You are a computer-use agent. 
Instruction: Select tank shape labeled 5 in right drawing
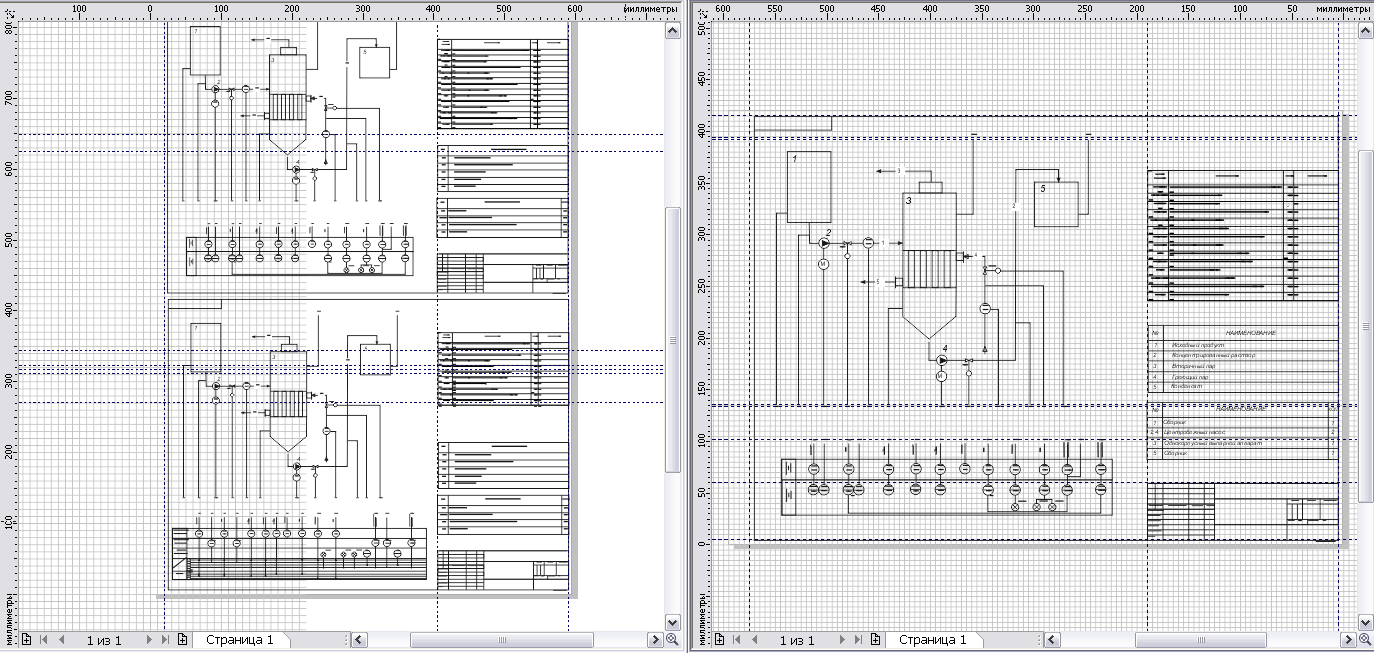1056,204
